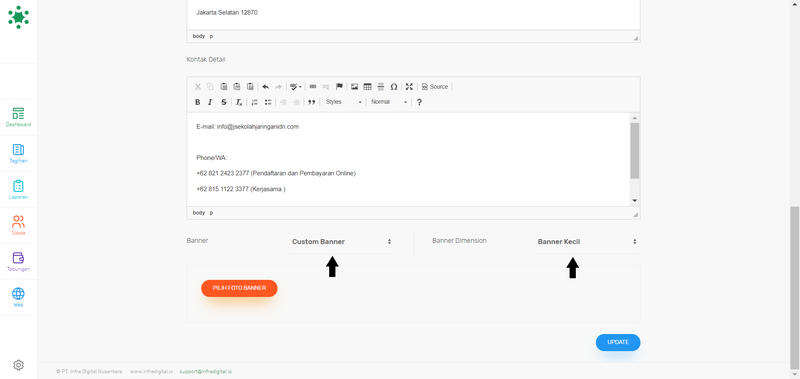Open settings gear in sidebar
The height and width of the screenshot is (379, 800).
(x=18, y=365)
